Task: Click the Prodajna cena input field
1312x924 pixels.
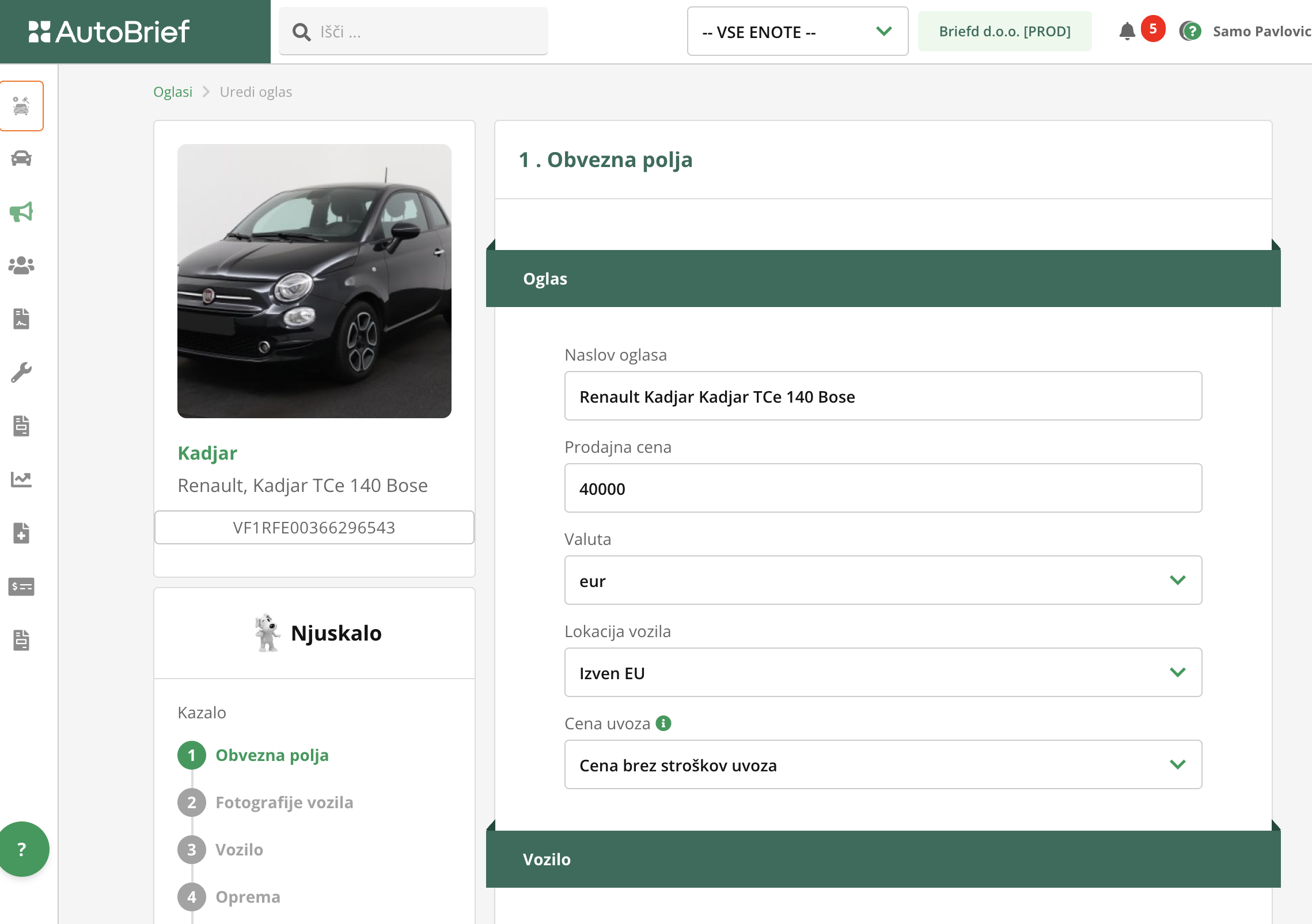Action: pos(883,488)
